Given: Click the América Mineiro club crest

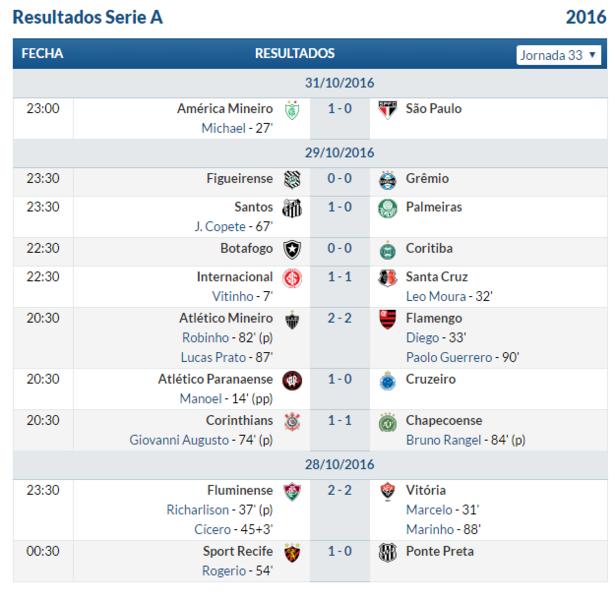Looking at the screenshot, I should point(292,110).
